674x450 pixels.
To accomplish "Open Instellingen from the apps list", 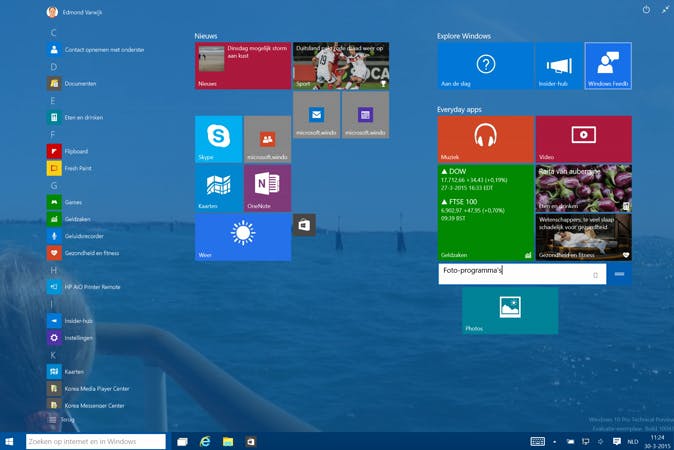I will (x=78, y=338).
